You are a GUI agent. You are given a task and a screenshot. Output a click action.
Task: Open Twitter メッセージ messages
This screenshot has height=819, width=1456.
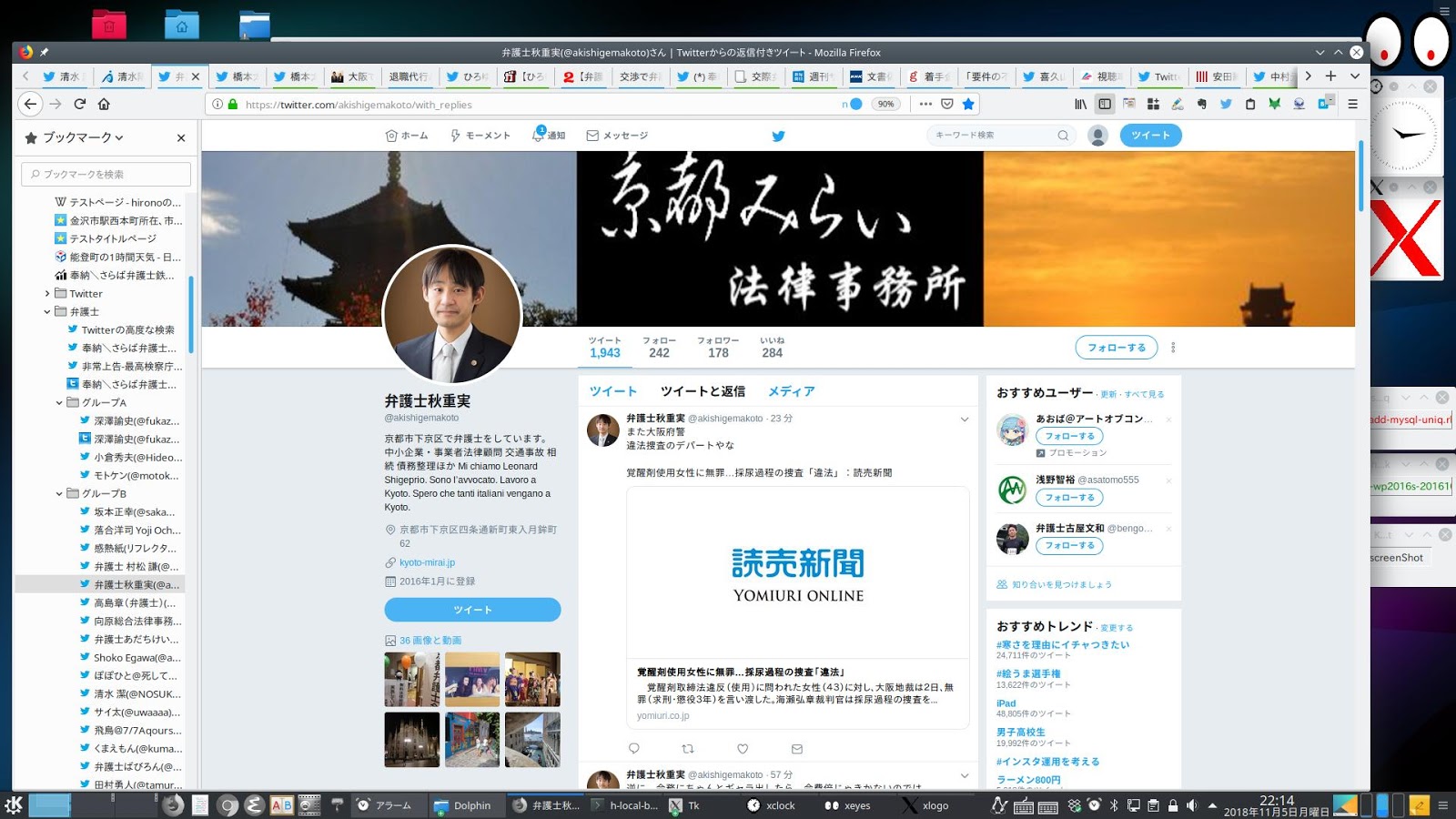pos(617,136)
